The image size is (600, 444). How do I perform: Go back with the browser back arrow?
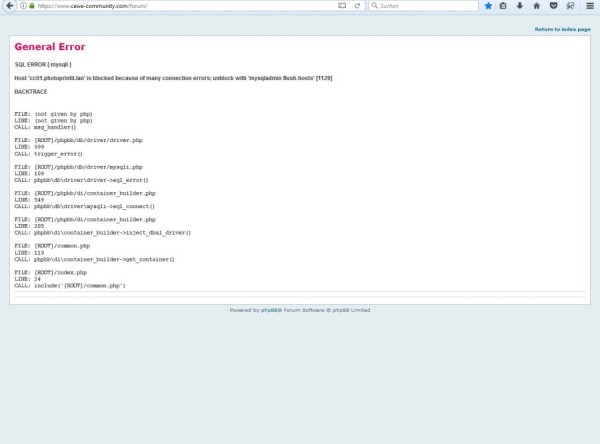pos(10,6)
